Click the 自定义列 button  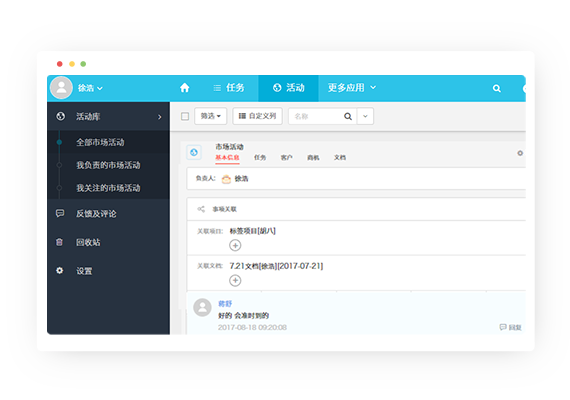pos(257,116)
